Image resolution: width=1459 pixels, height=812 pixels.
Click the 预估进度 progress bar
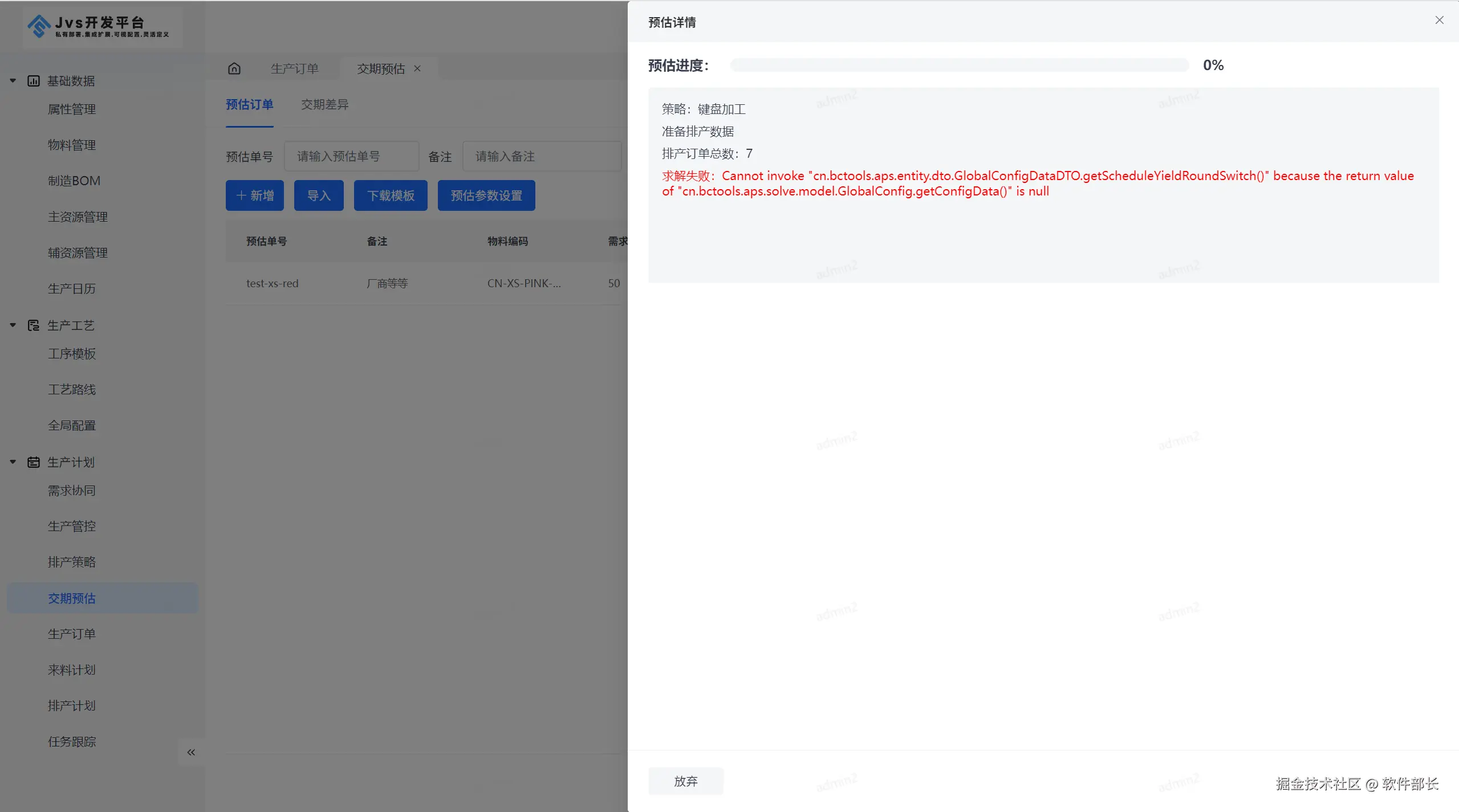[959, 66]
